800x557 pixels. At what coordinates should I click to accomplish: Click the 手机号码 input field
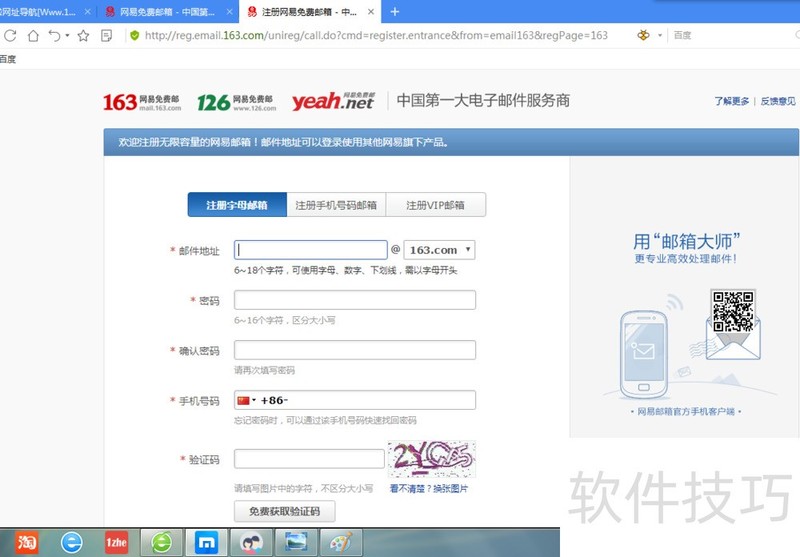355,400
